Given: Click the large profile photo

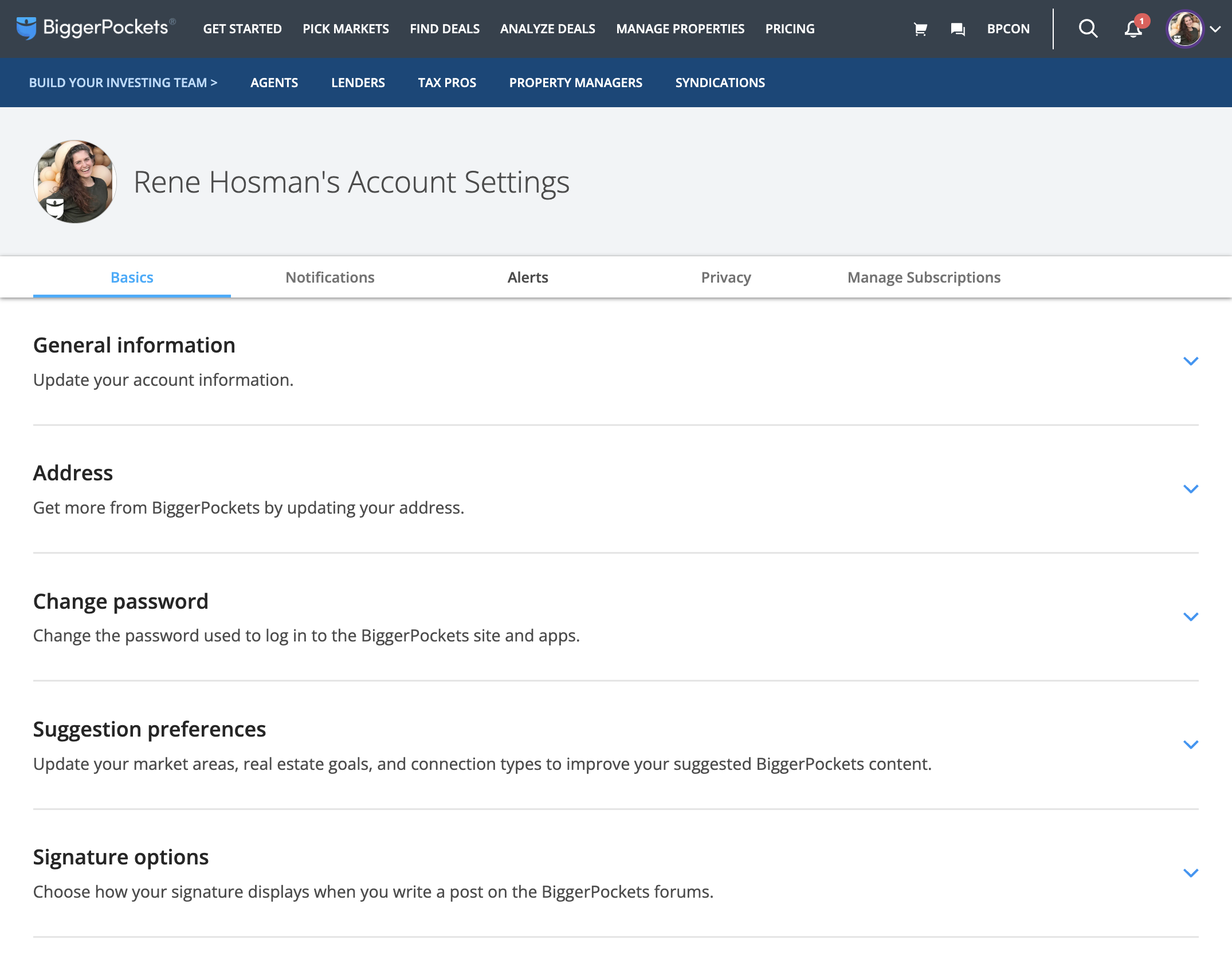Looking at the screenshot, I should click(x=75, y=182).
